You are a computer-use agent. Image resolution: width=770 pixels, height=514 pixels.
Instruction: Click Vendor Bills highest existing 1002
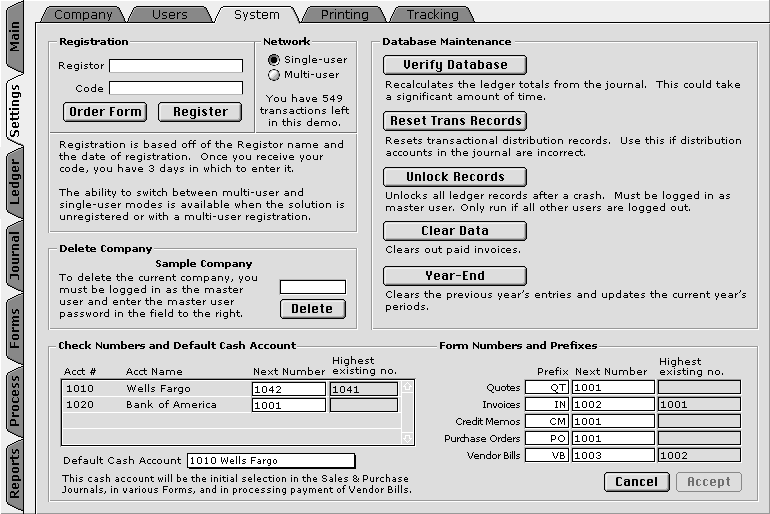pyautogui.click(x=699, y=456)
